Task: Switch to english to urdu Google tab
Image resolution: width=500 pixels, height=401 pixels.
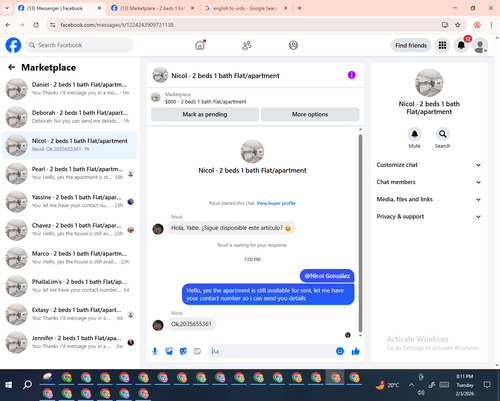Action: click(x=246, y=8)
